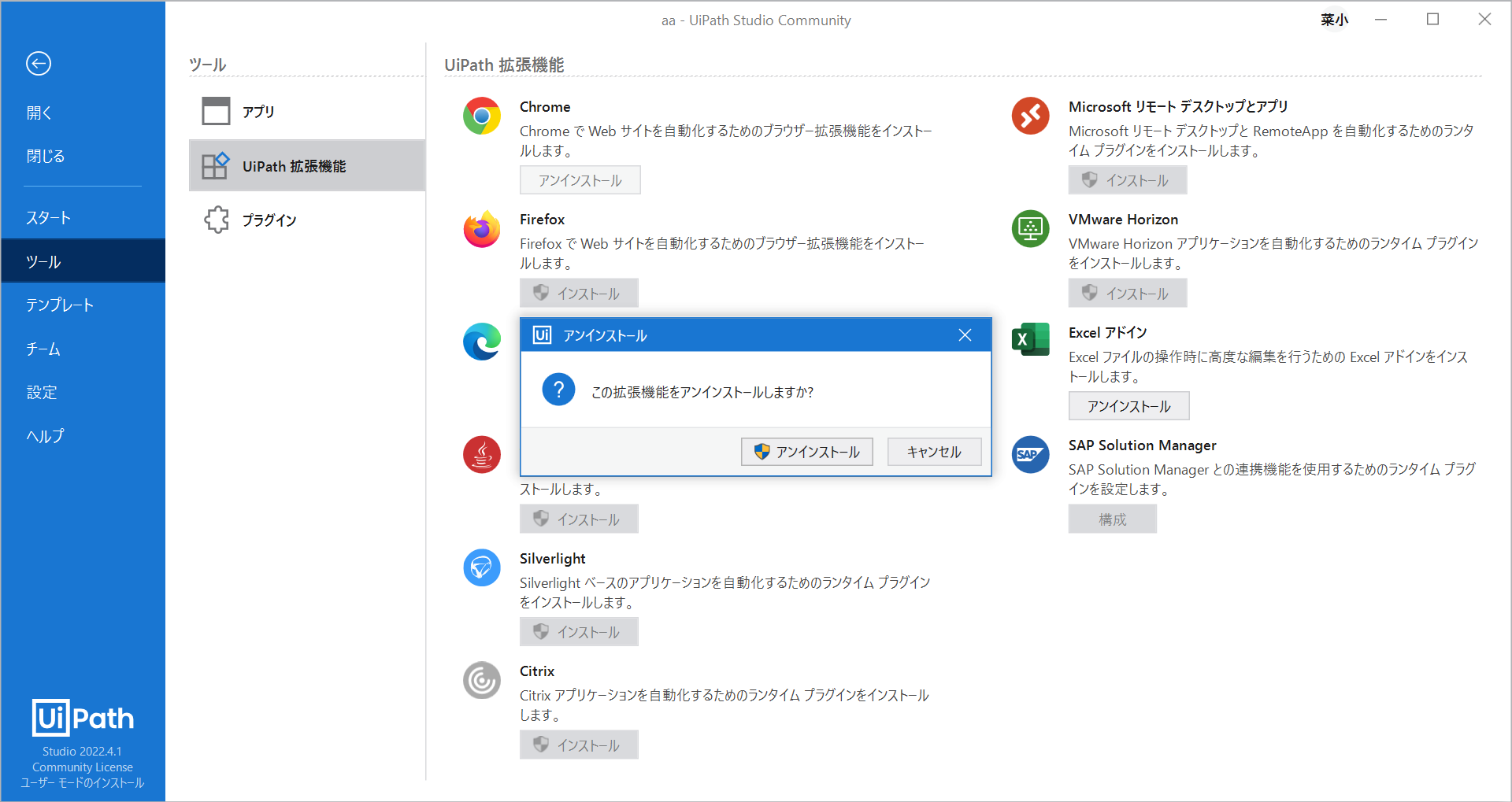Click the Citrix heading text
This screenshot has width=1512, height=802.
537,671
